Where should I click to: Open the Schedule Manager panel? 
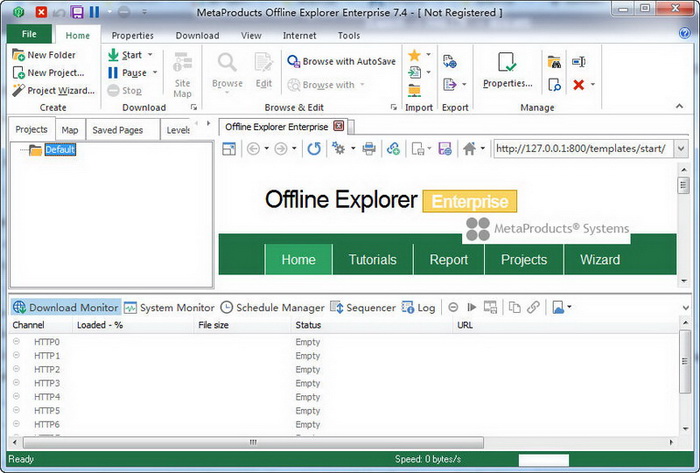point(272,307)
